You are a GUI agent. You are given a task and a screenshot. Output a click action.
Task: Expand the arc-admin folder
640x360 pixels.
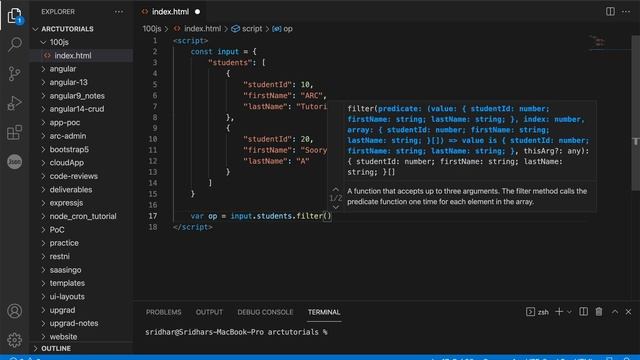(82, 136)
